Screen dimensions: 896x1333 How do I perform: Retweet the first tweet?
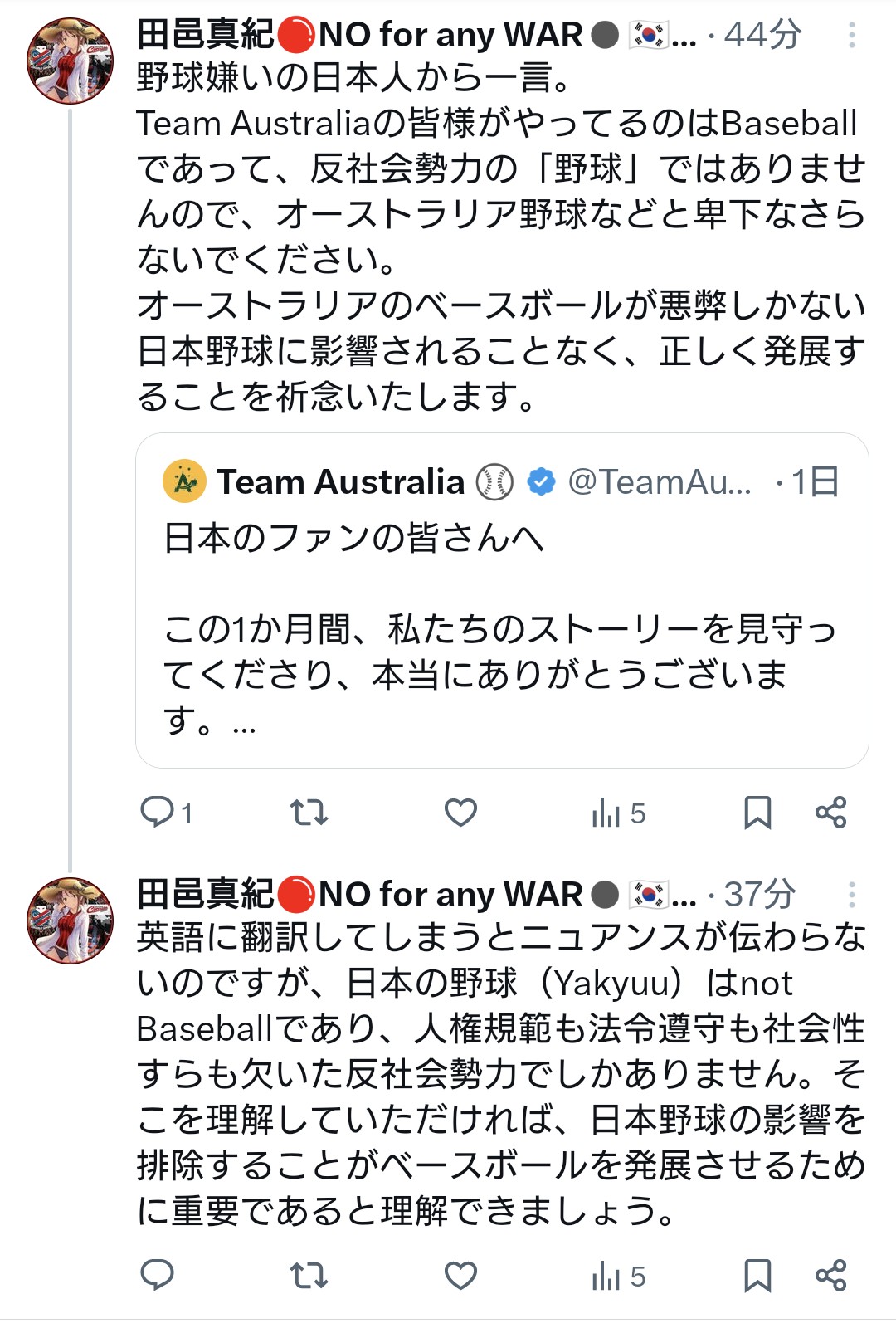(x=309, y=812)
